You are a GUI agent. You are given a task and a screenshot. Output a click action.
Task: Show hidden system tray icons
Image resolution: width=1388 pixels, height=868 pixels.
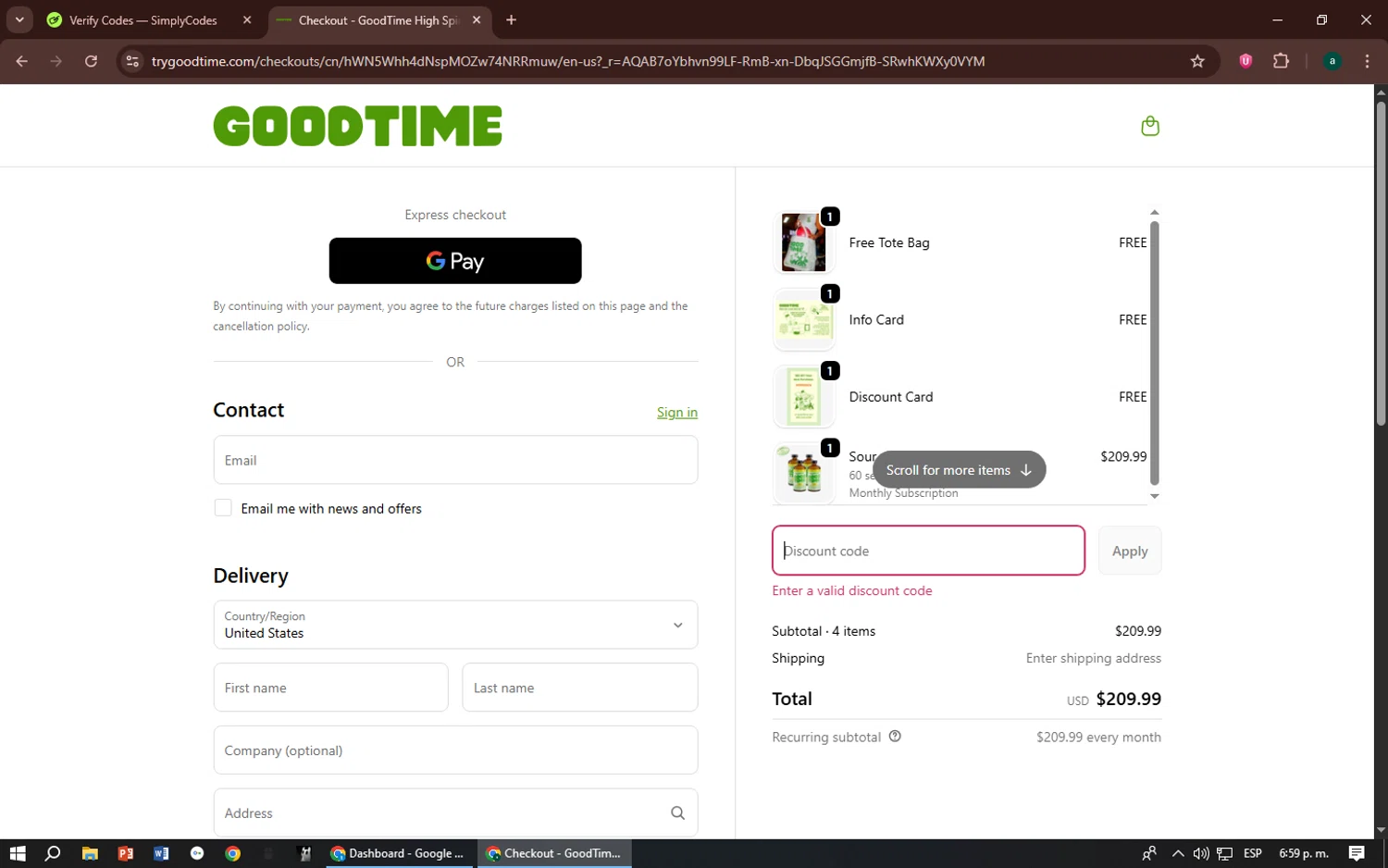click(x=1178, y=853)
